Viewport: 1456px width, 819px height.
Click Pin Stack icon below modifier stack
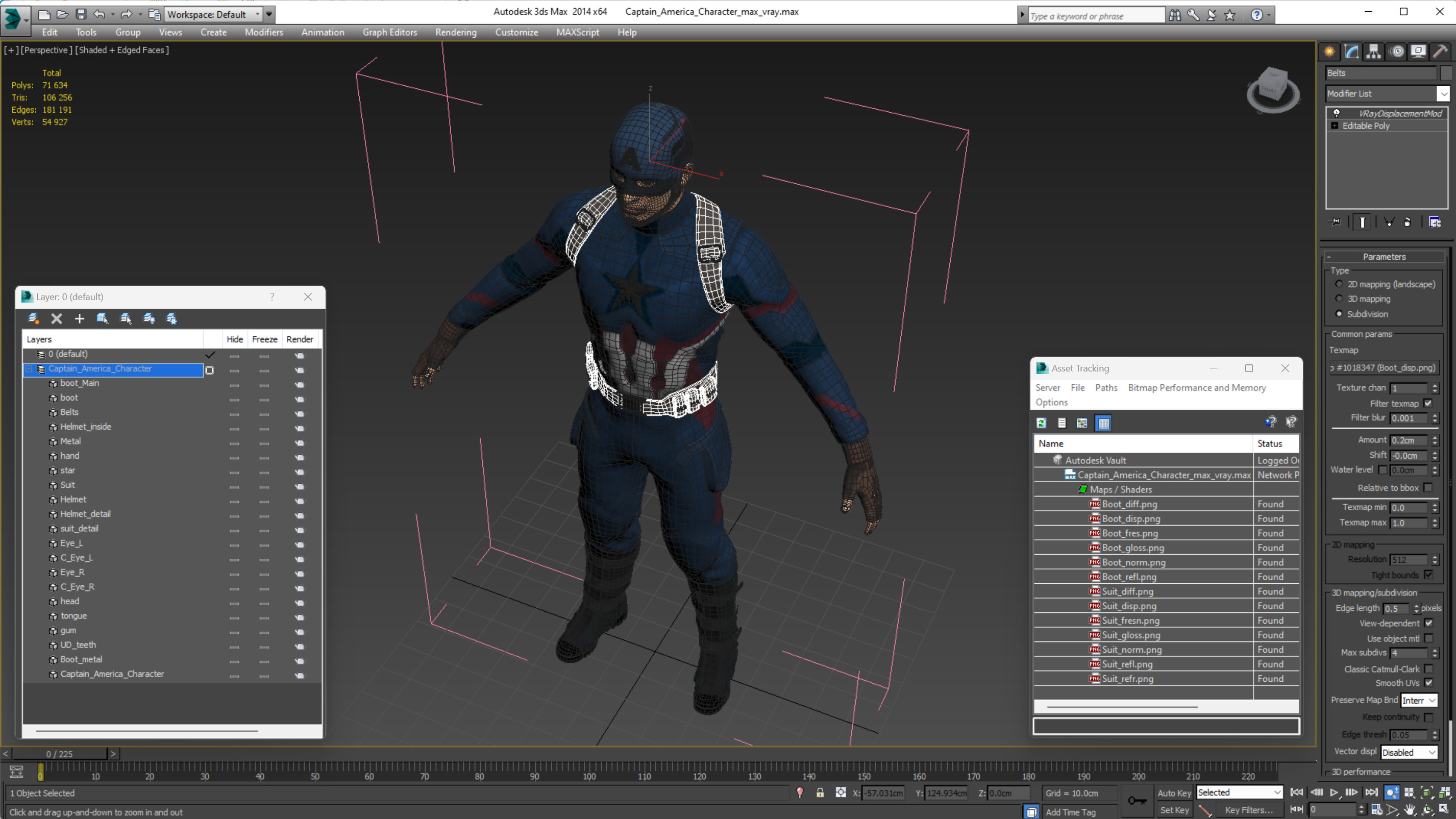1335,222
